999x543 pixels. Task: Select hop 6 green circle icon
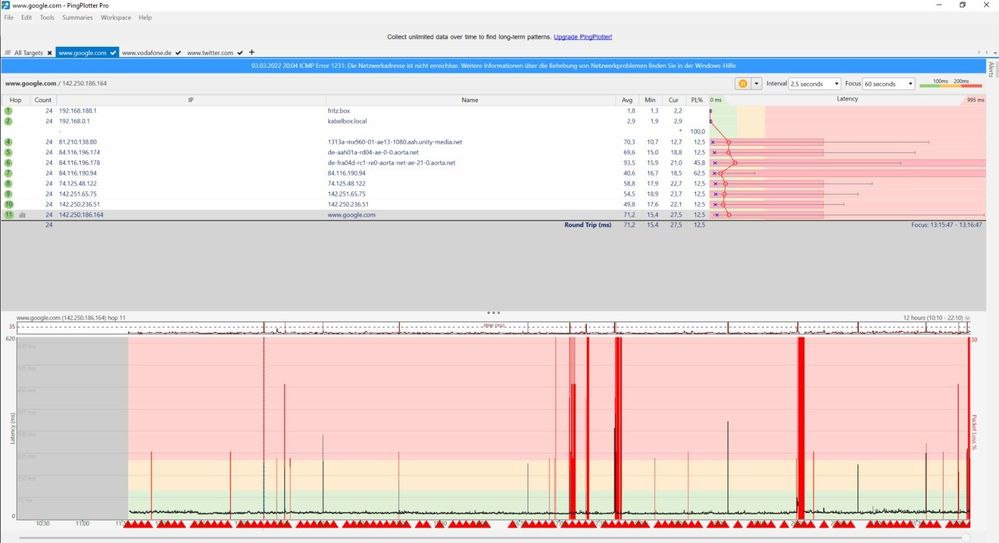[x=8, y=163]
